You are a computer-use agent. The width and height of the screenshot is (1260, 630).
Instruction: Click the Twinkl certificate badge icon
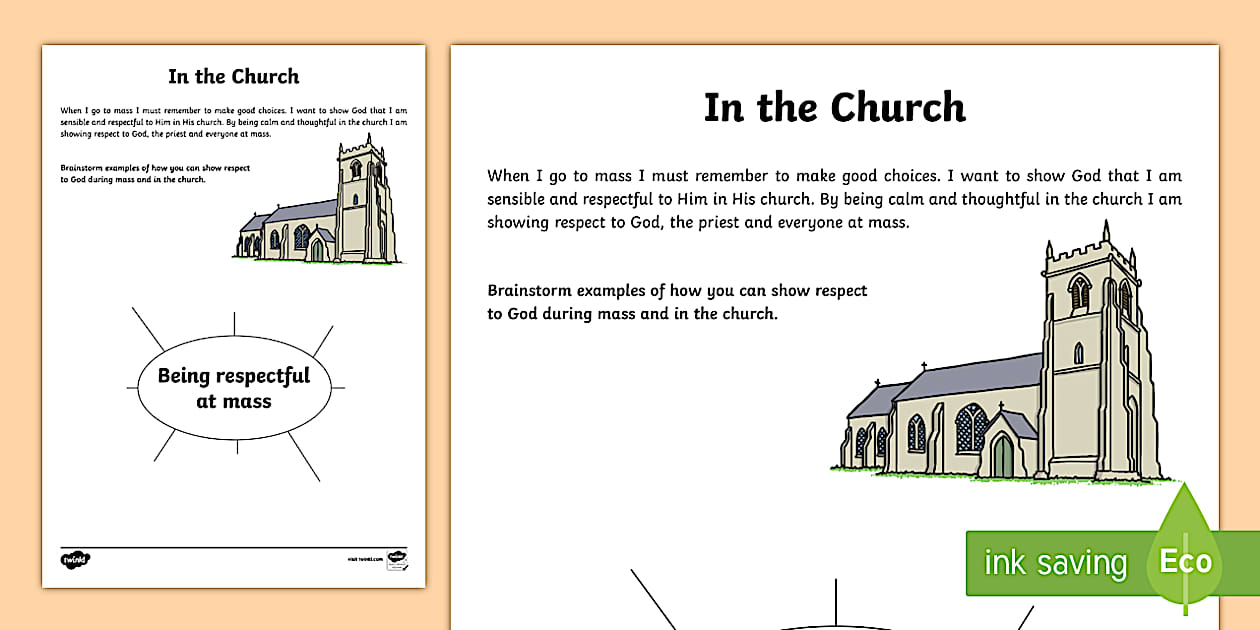[399, 561]
